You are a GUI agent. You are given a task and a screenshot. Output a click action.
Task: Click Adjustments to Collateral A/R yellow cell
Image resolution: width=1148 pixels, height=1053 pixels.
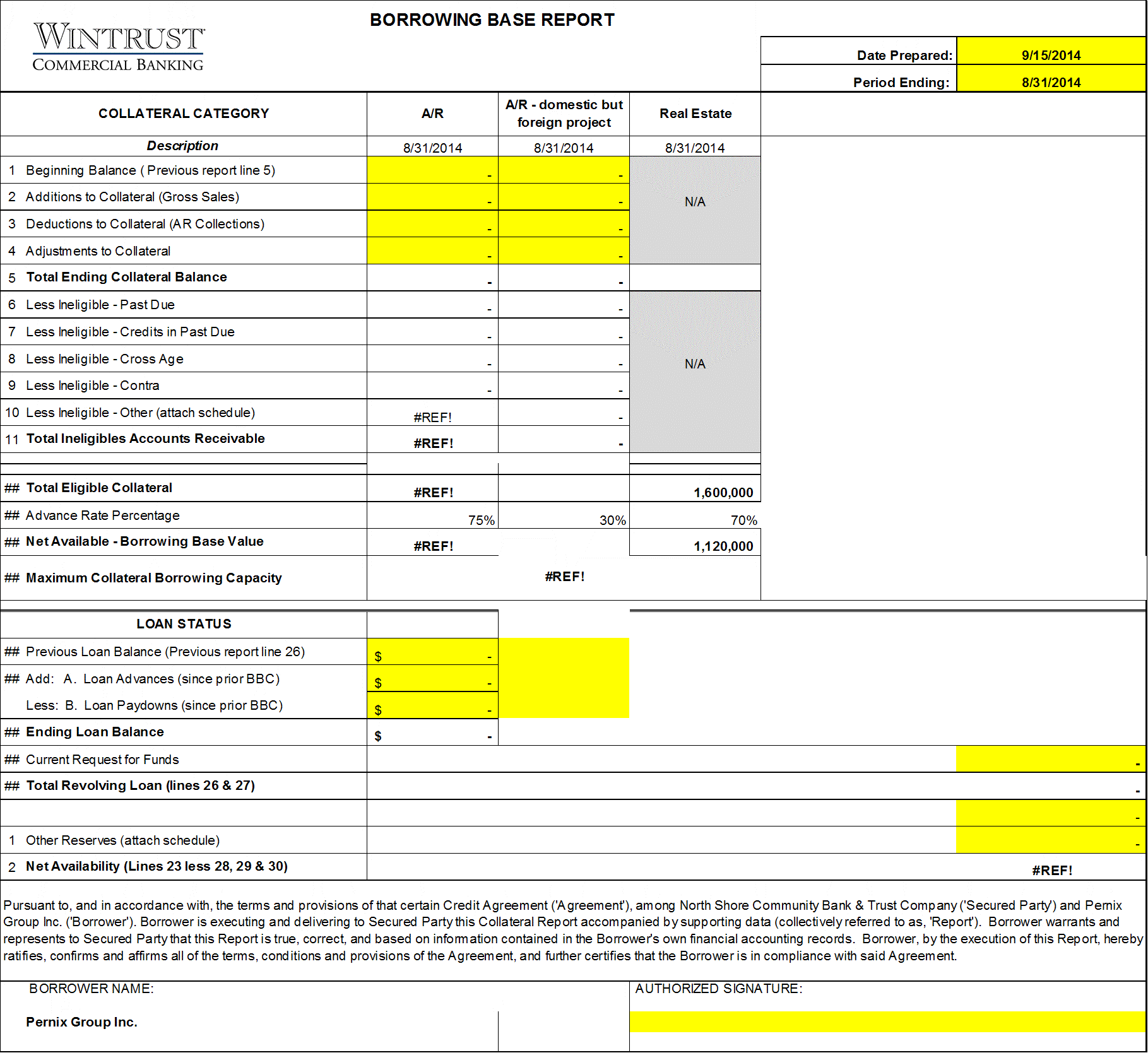pos(432,250)
